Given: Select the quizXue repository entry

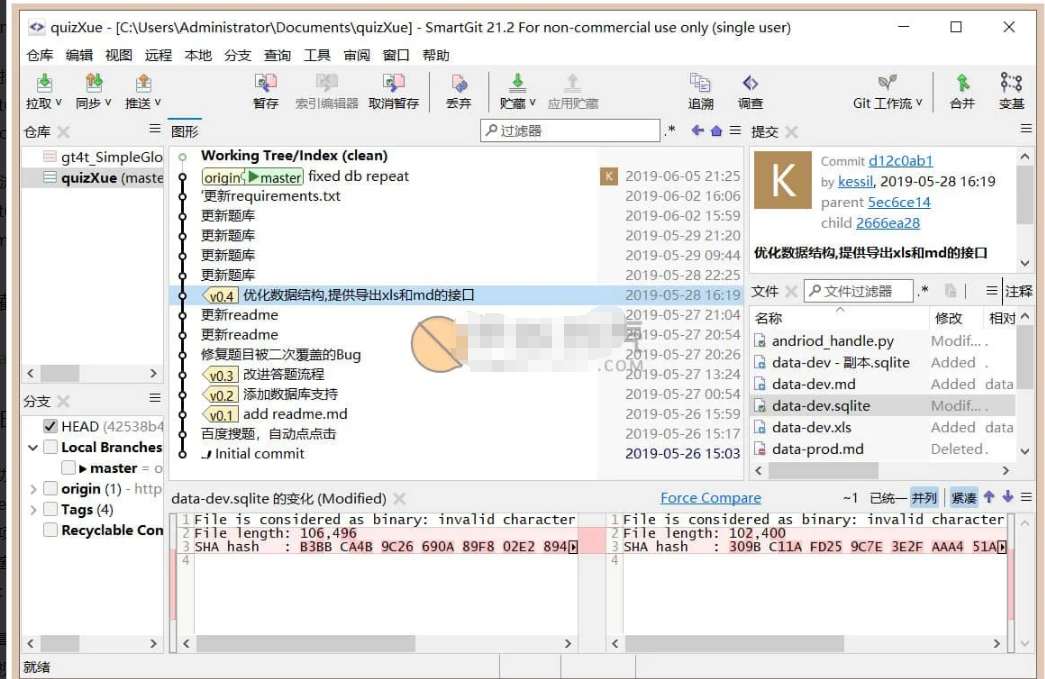Looking at the screenshot, I should point(93,178).
